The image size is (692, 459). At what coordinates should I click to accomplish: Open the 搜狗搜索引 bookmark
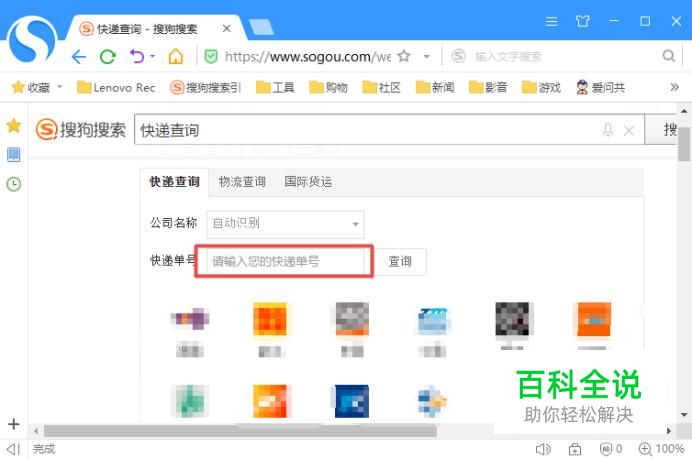(206, 87)
